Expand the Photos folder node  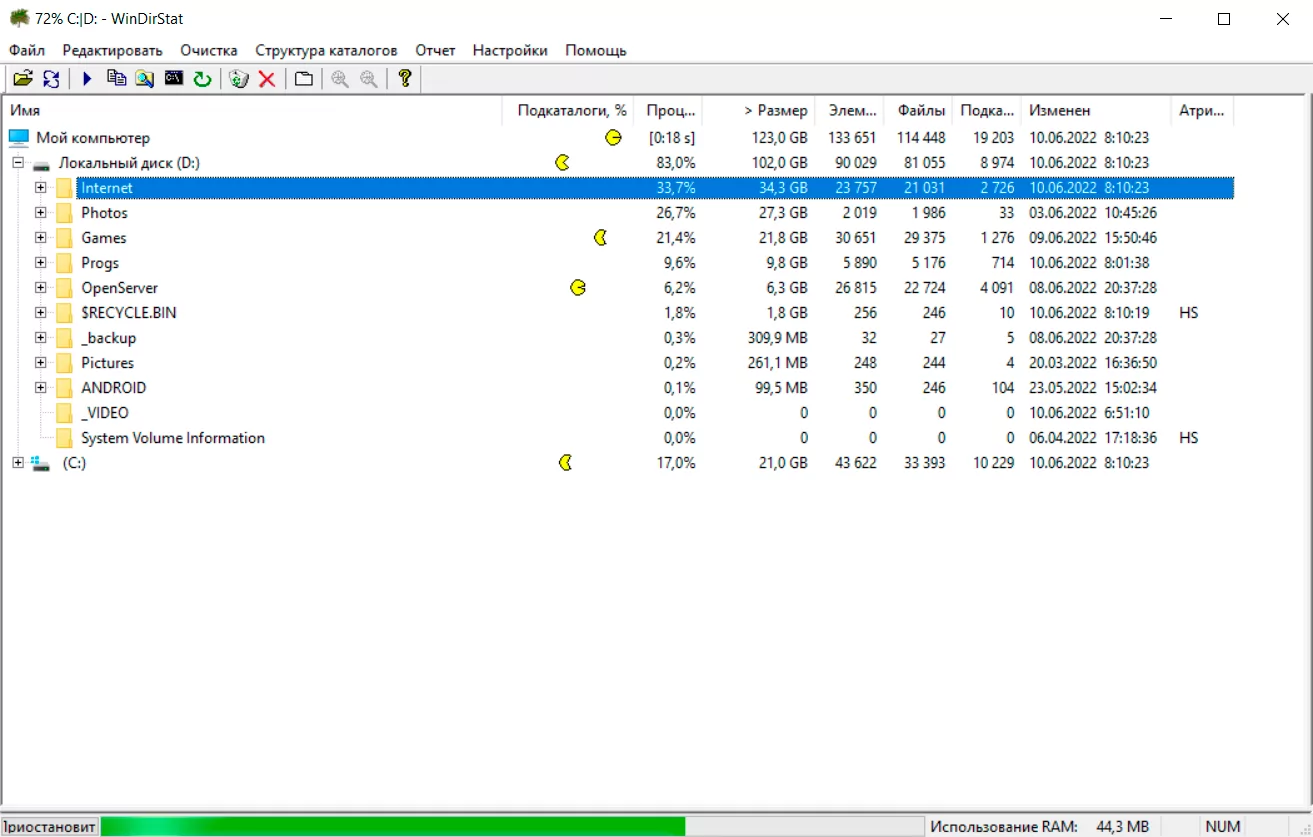(41, 212)
